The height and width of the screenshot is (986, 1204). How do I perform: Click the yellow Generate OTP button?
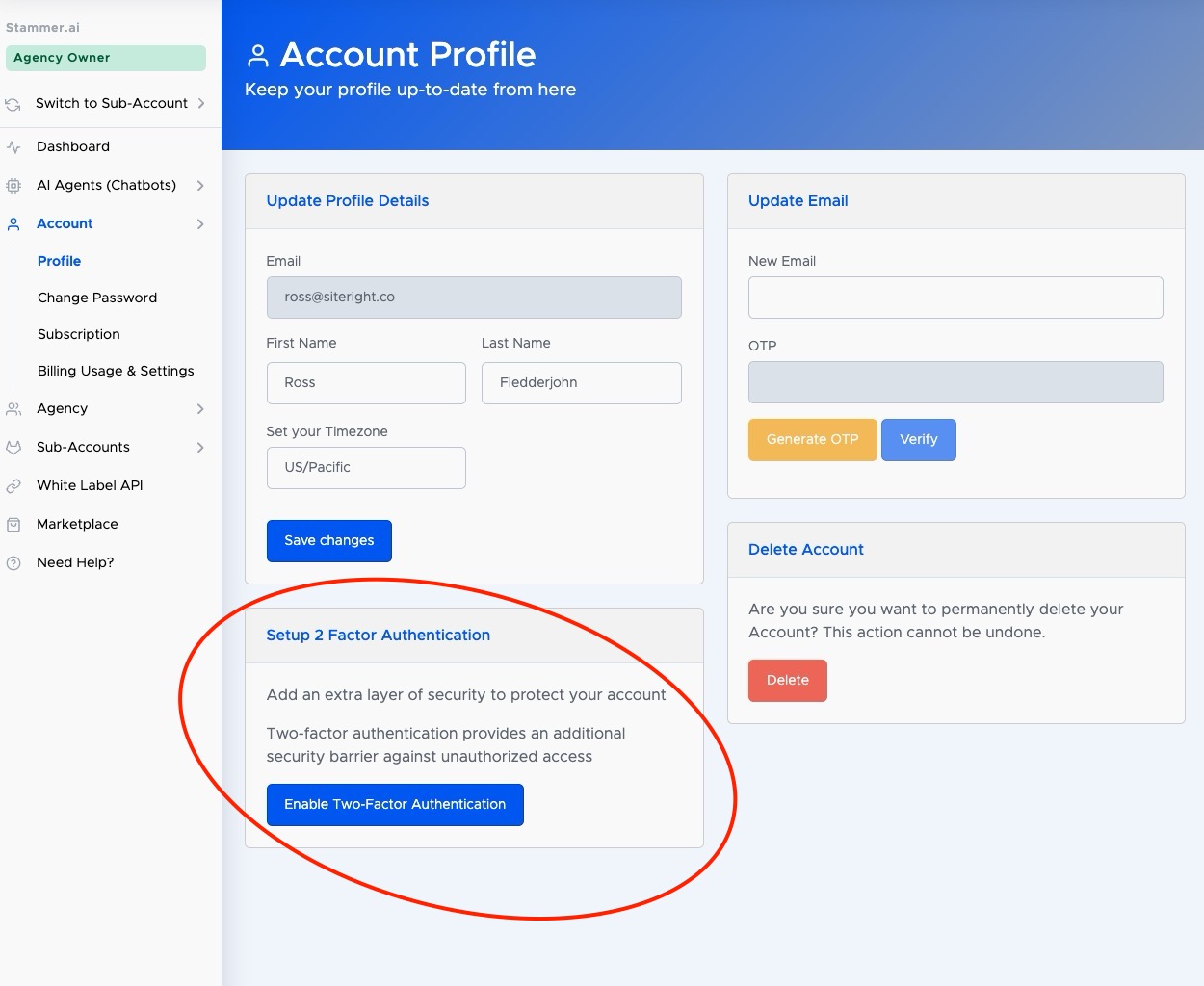pyautogui.click(x=812, y=440)
